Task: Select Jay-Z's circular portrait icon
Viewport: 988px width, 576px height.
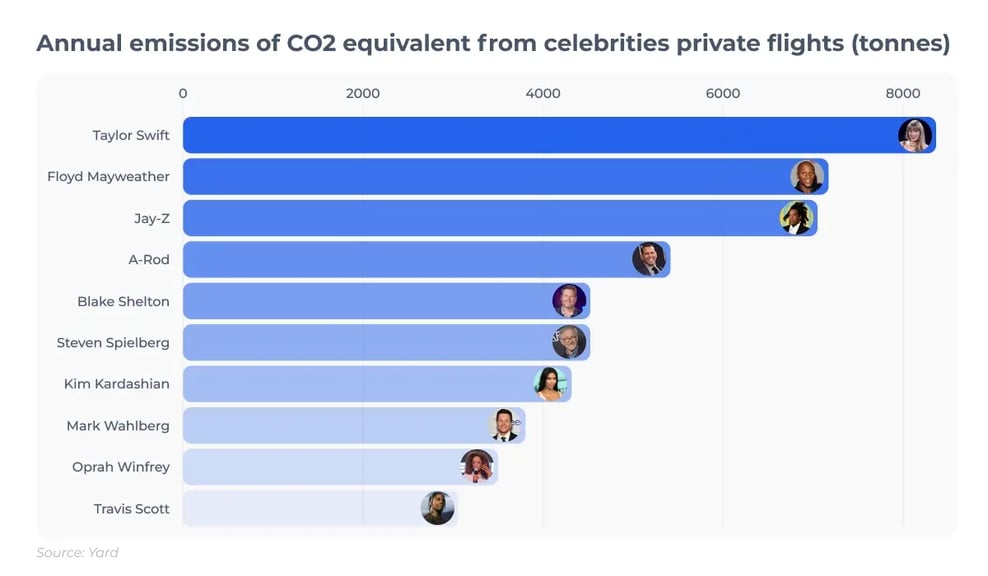Action: pos(796,218)
